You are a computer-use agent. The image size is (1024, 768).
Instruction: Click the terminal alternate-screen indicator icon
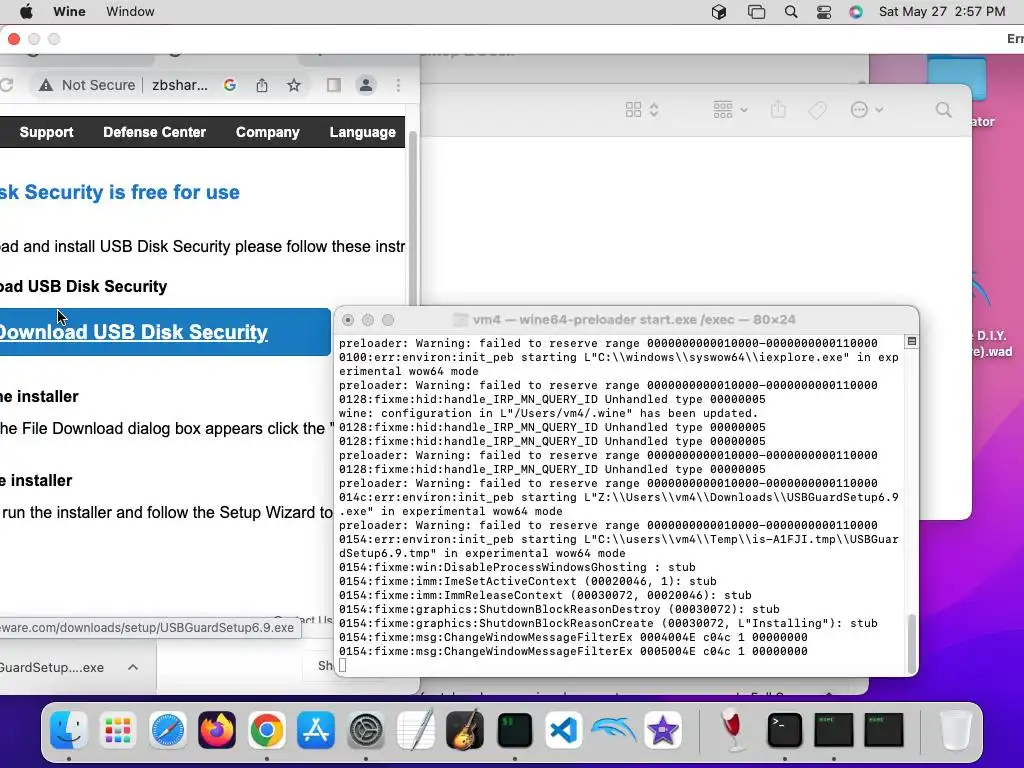click(912, 342)
